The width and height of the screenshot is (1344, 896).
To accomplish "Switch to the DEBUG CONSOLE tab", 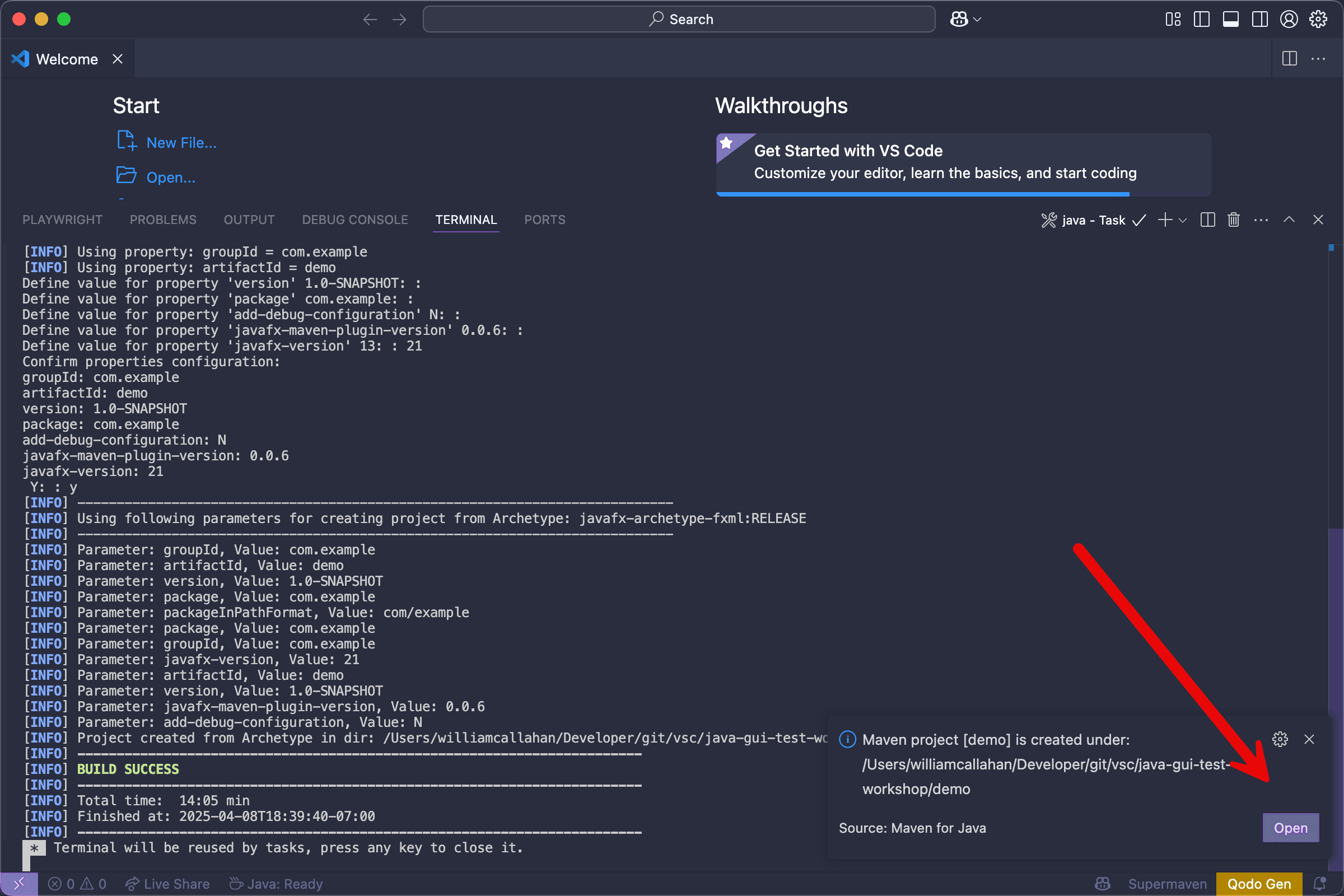I will [x=354, y=220].
